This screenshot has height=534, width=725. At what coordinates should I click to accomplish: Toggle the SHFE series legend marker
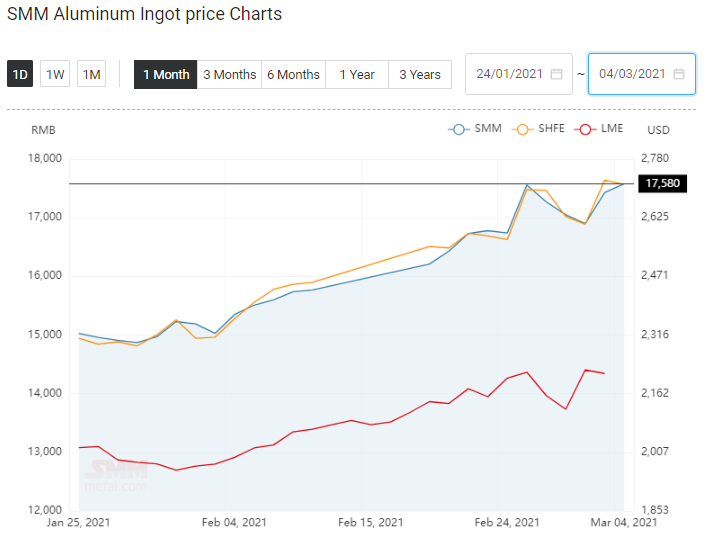click(522, 129)
